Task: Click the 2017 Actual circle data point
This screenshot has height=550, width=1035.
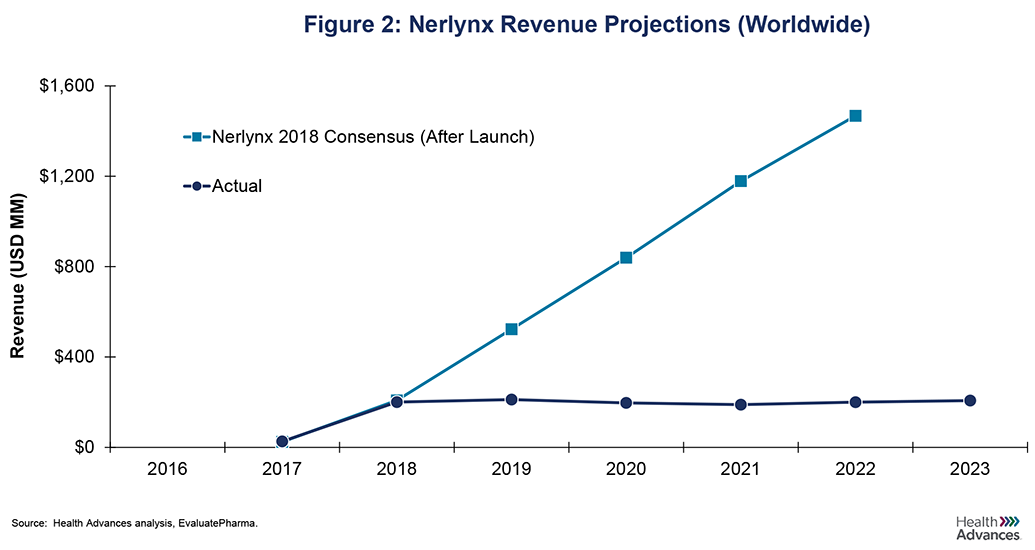Action: point(282,442)
